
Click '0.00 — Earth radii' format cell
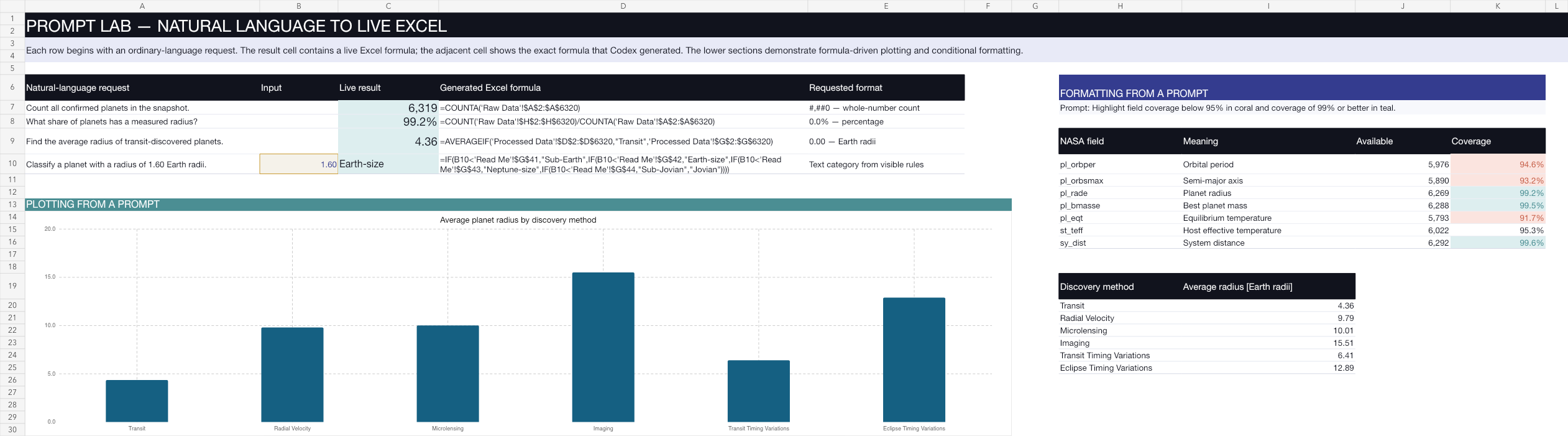[886, 141]
